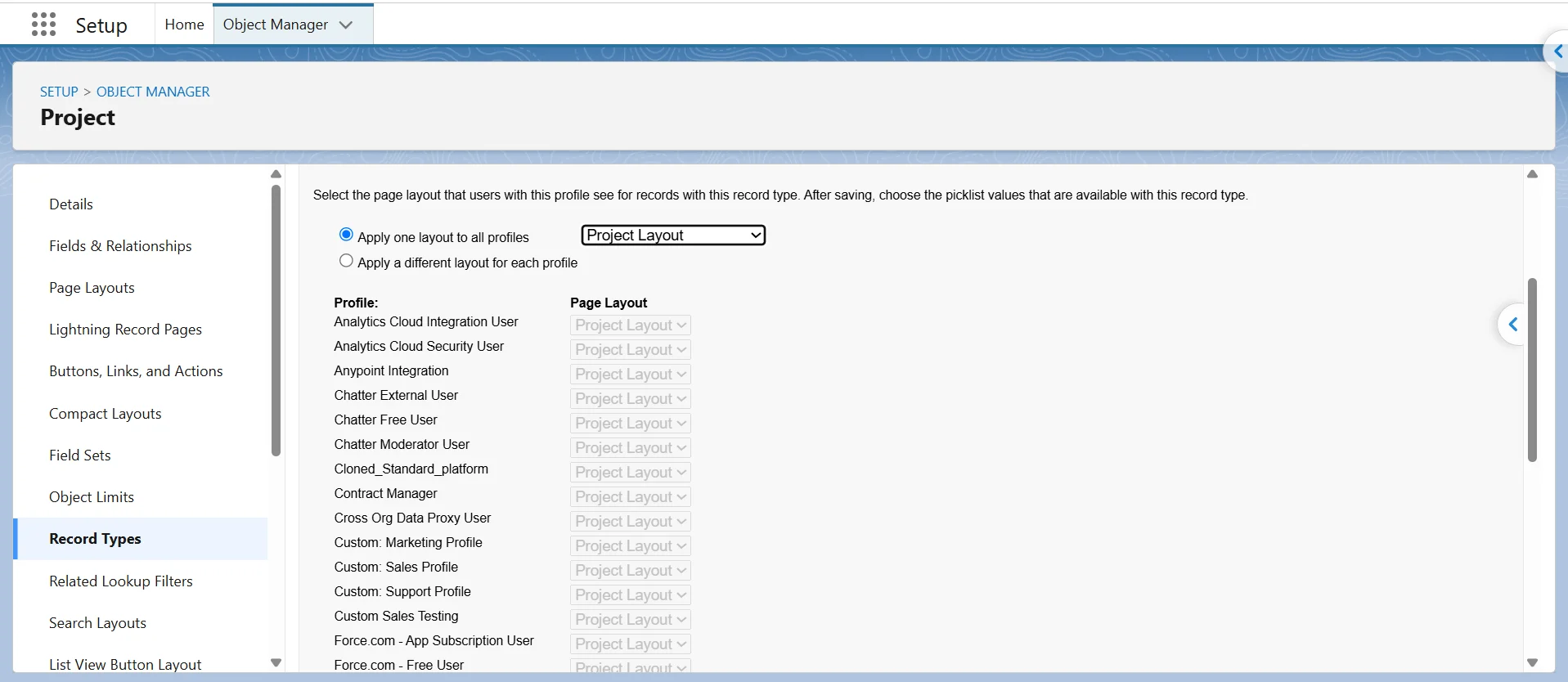Select Apply one layout to all profiles
The height and width of the screenshot is (682, 1568).
(346, 235)
